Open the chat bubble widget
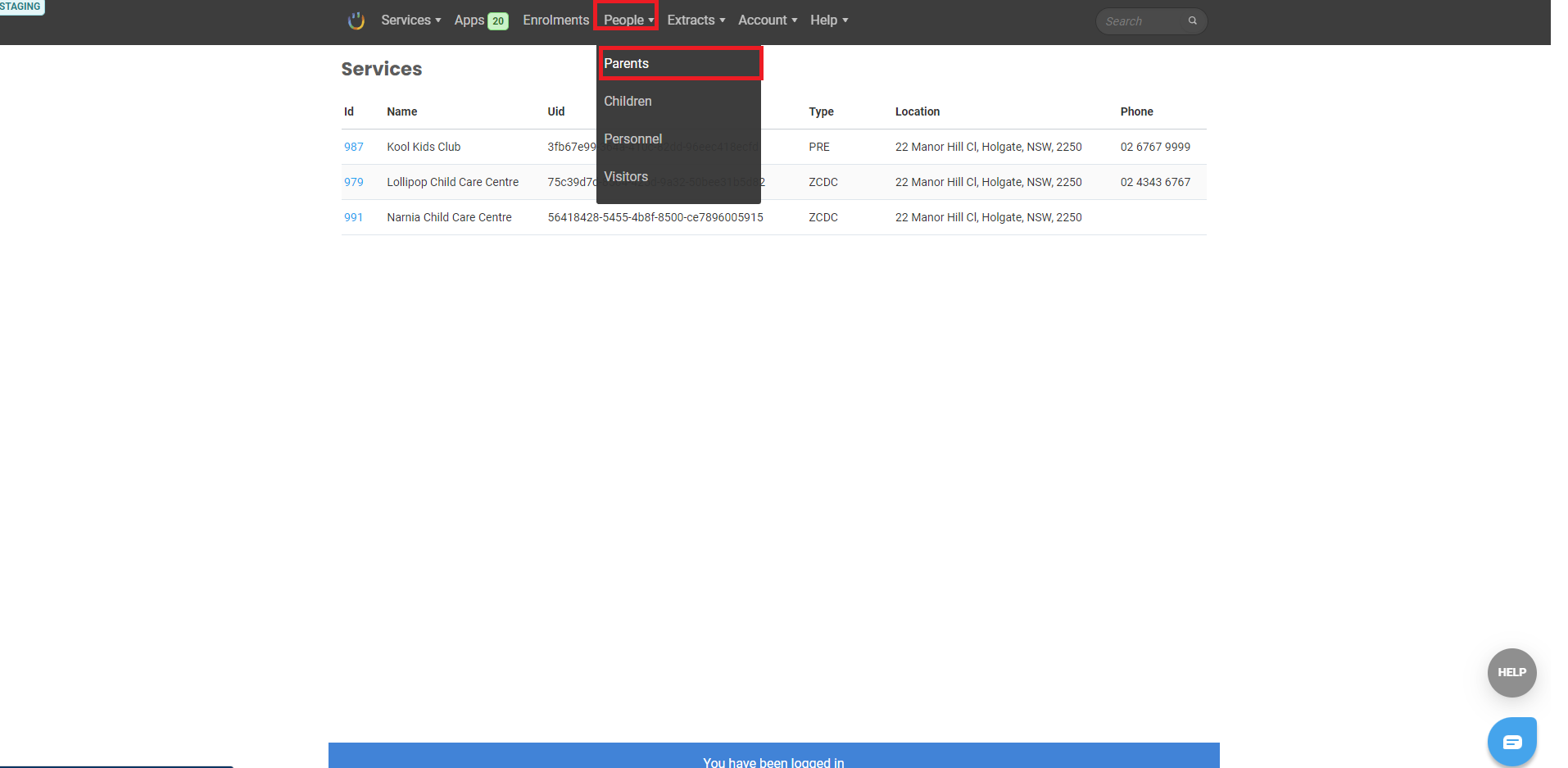This screenshot has width=1568, height=768. click(x=1511, y=742)
